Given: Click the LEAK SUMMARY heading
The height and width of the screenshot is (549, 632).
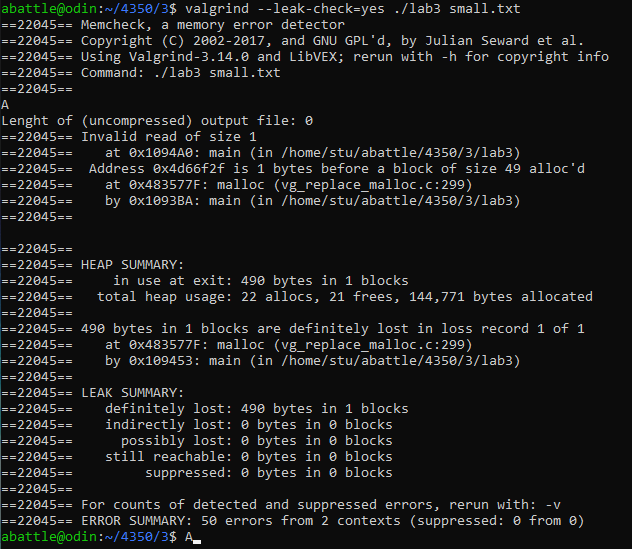Looking at the screenshot, I should 132,393.
